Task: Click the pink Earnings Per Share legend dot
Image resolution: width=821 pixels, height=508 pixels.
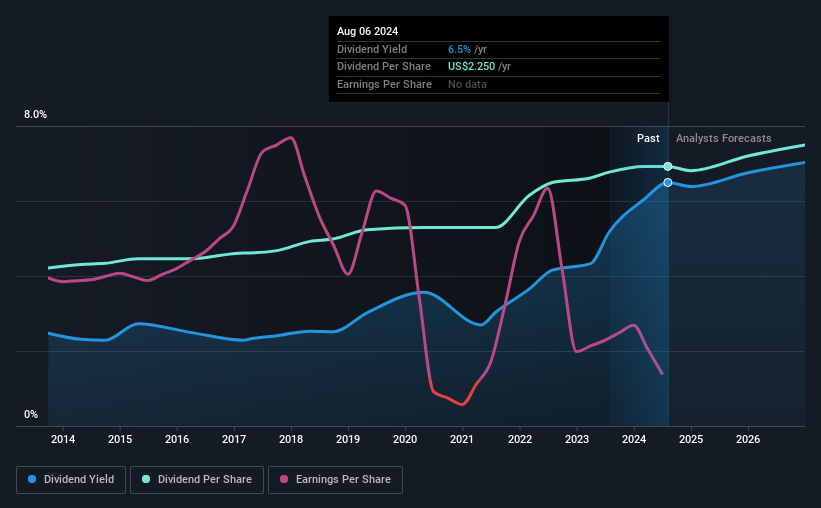Action: [x=284, y=479]
